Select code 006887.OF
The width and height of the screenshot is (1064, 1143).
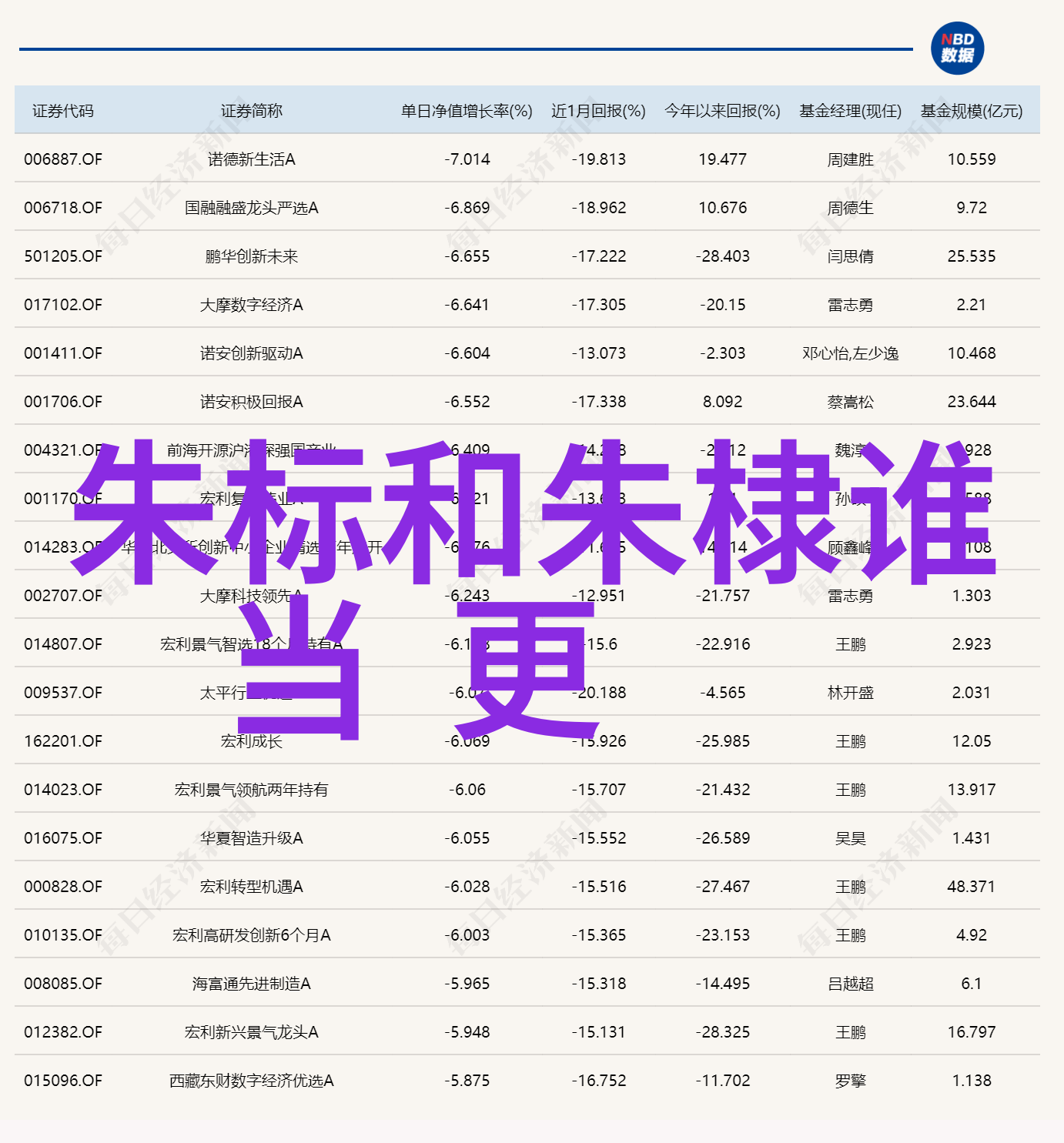click(x=63, y=159)
